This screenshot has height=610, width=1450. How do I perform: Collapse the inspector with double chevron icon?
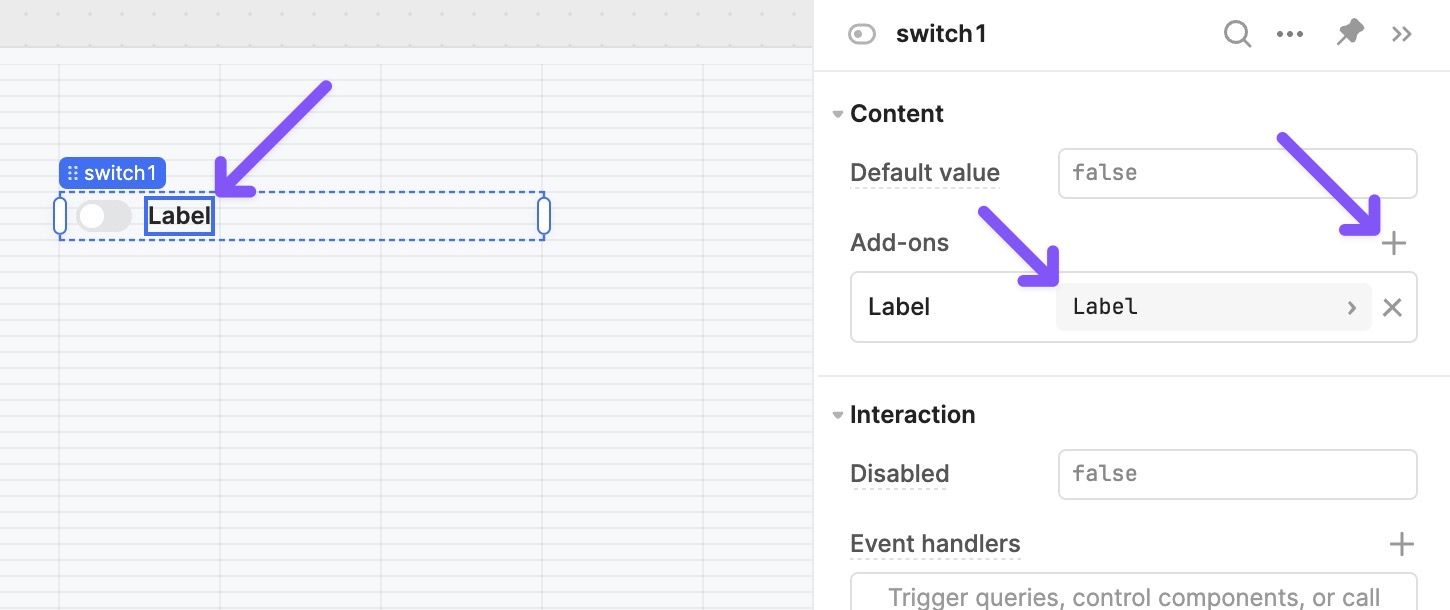[1402, 34]
